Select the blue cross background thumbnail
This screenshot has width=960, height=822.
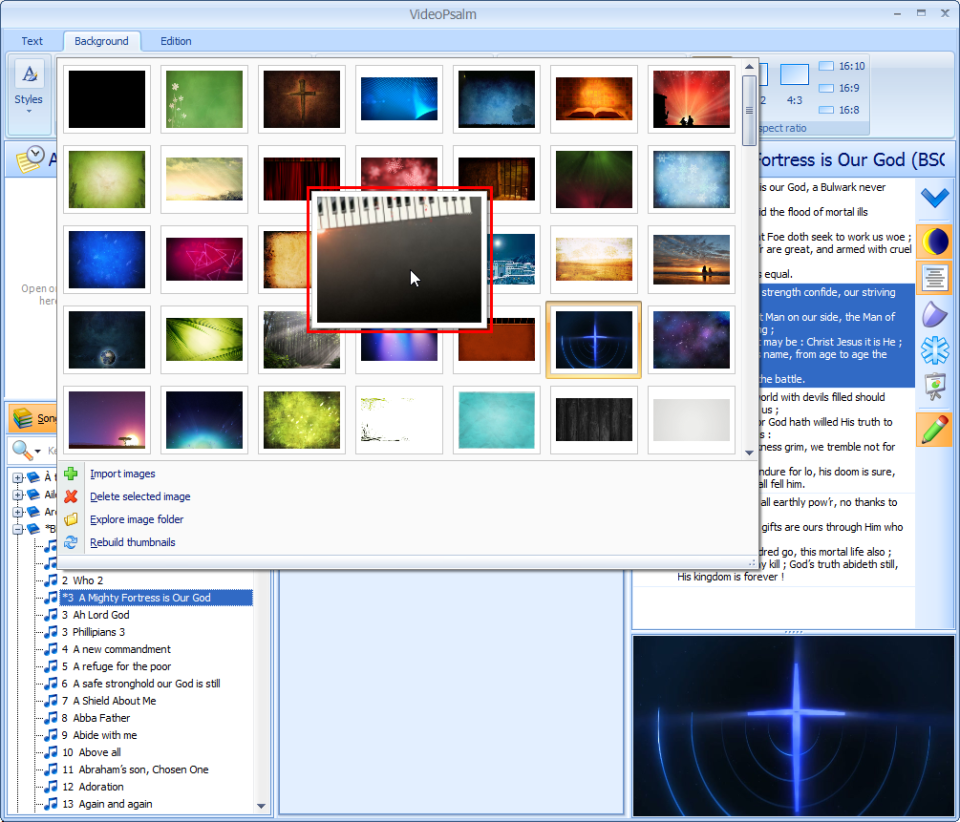(593, 340)
